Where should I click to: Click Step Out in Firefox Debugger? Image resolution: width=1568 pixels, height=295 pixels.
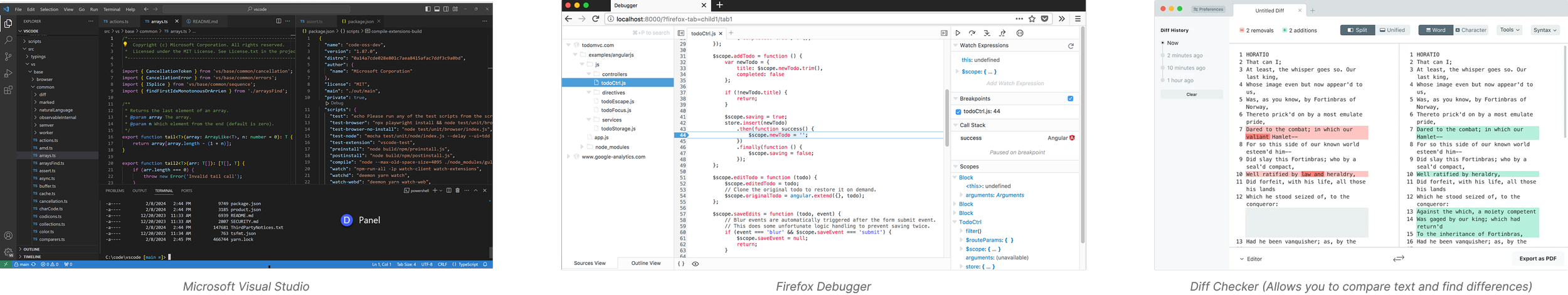point(1002,33)
